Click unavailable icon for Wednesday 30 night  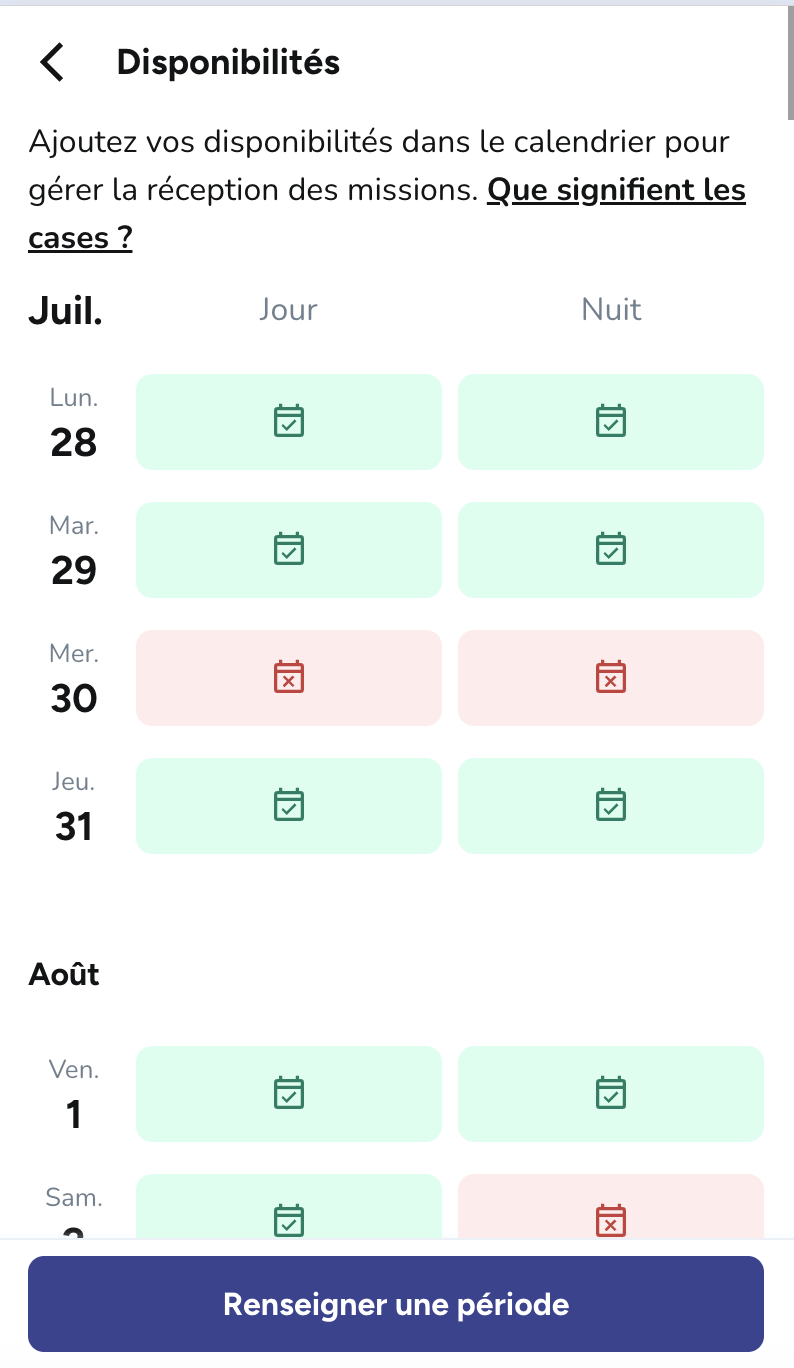pyautogui.click(x=611, y=677)
